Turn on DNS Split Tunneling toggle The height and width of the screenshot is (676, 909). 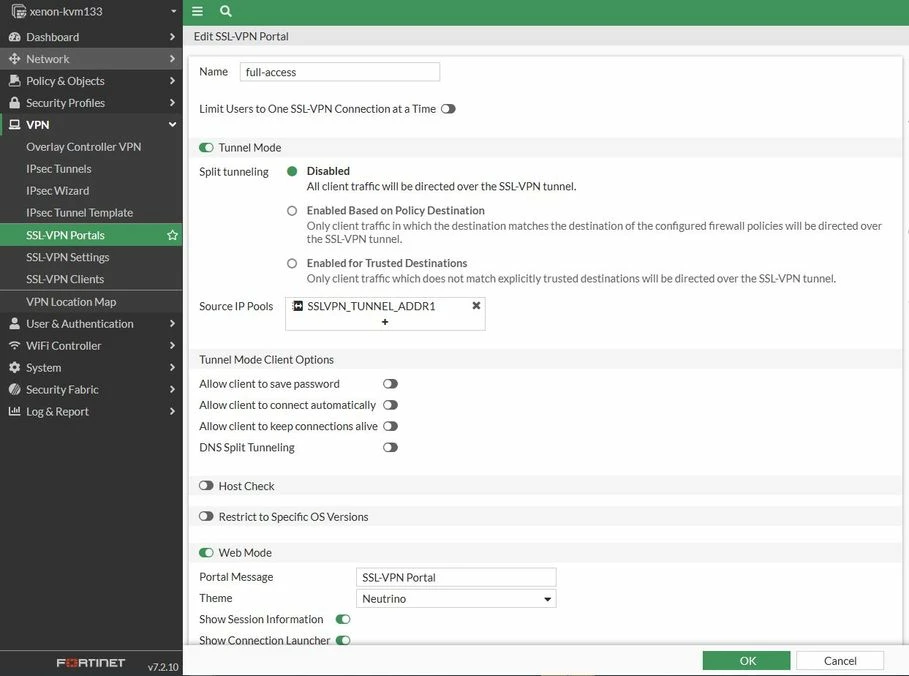390,447
